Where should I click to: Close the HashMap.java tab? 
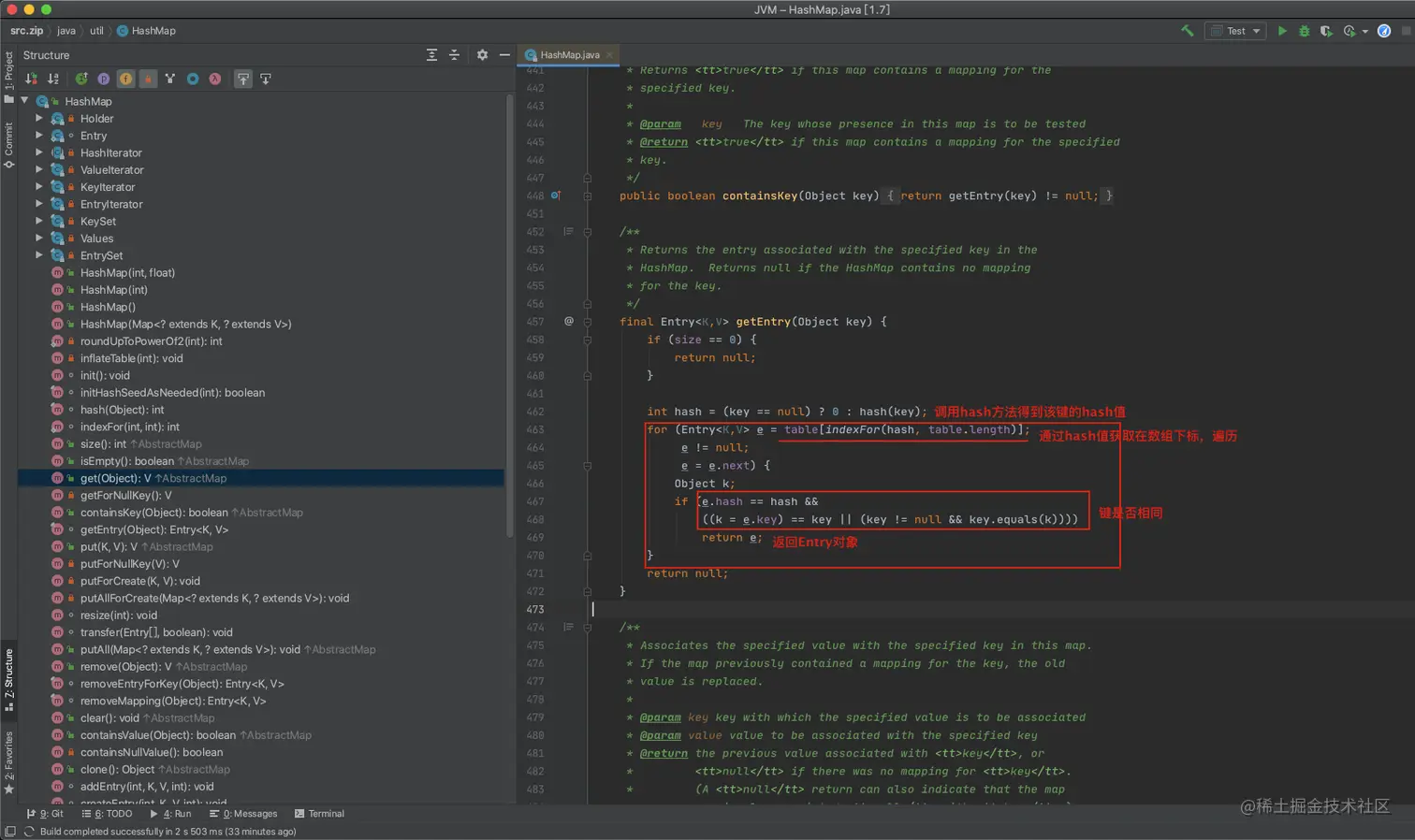[x=610, y=55]
